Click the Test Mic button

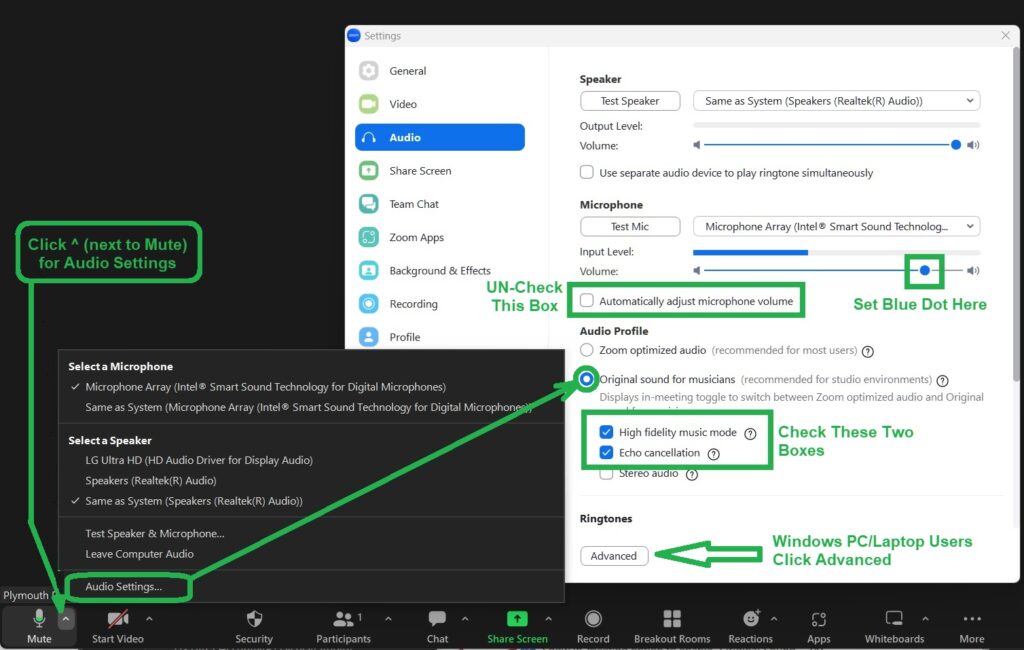pyautogui.click(x=630, y=226)
